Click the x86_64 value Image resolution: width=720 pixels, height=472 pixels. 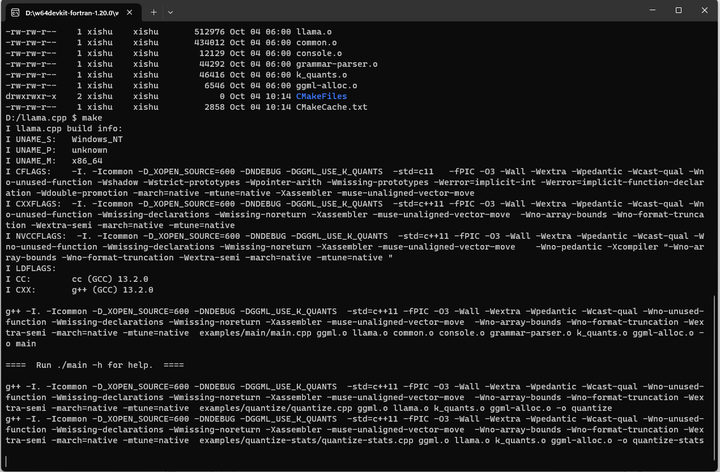(87, 161)
